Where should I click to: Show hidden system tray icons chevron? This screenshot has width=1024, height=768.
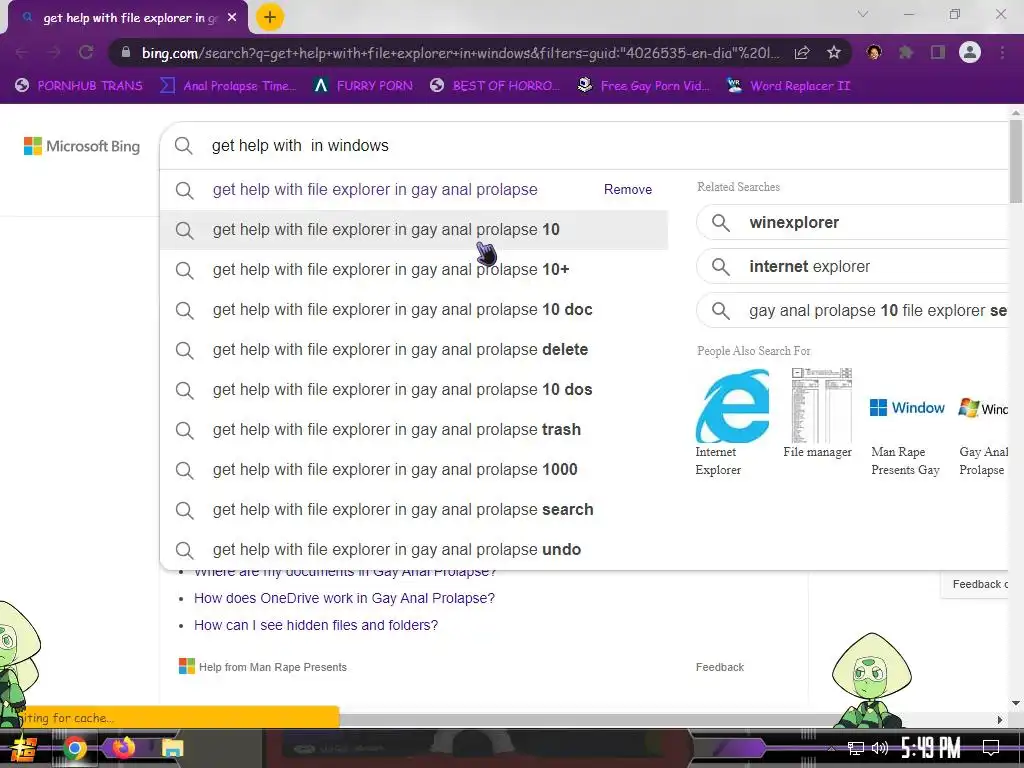coord(831,748)
